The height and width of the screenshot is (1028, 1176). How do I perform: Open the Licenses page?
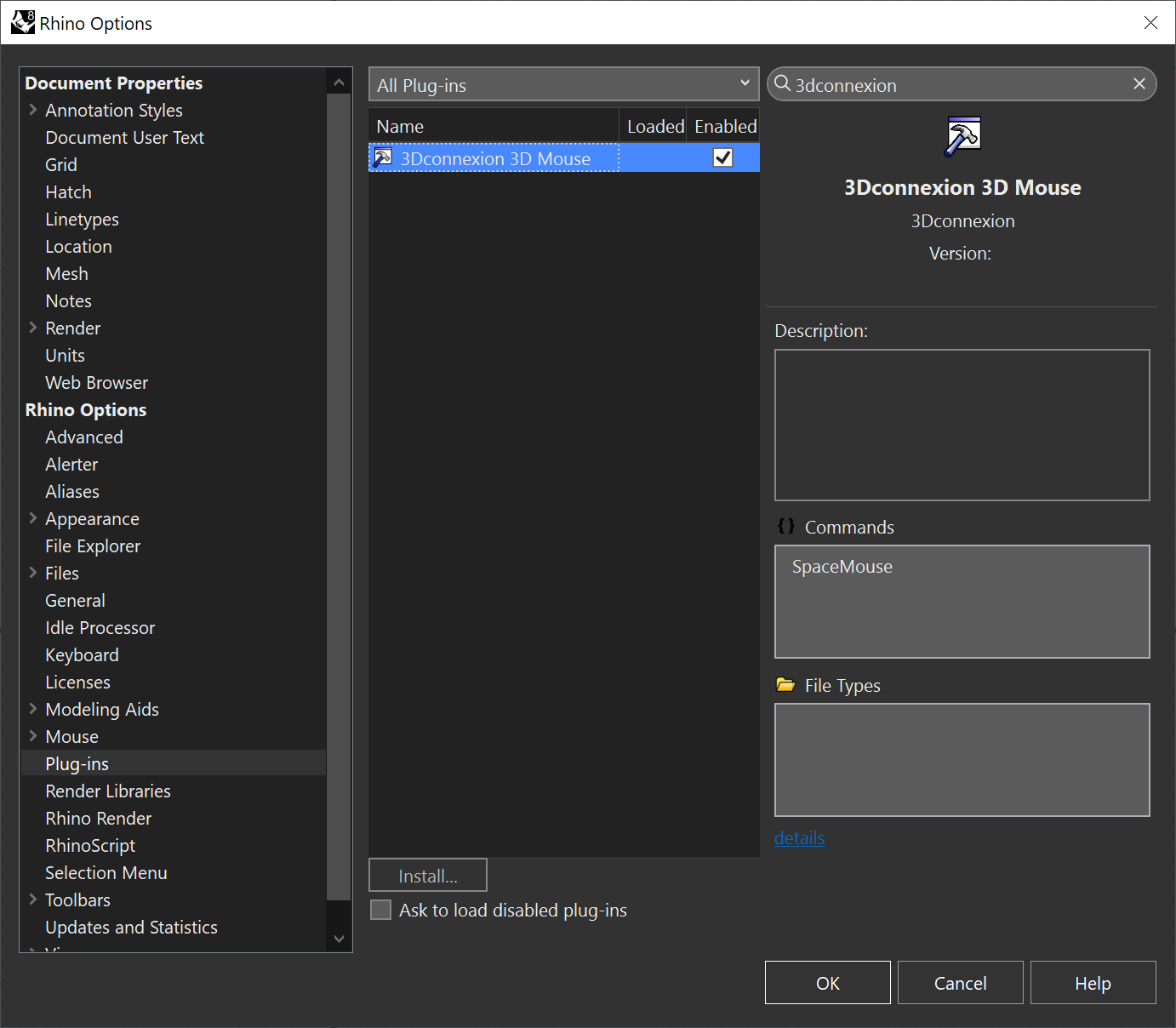77,682
